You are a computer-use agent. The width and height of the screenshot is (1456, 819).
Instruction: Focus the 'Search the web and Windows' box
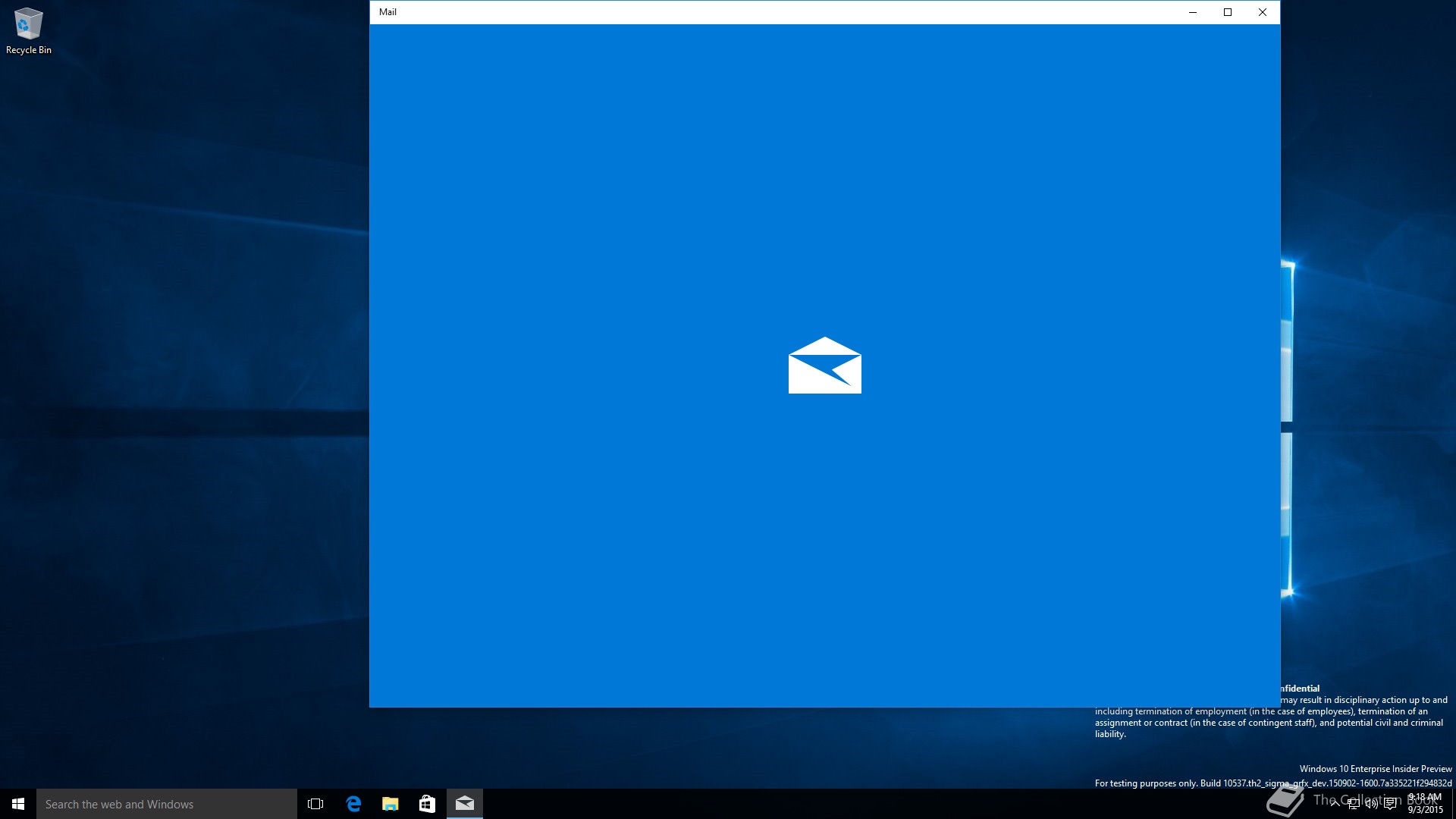pos(167,804)
